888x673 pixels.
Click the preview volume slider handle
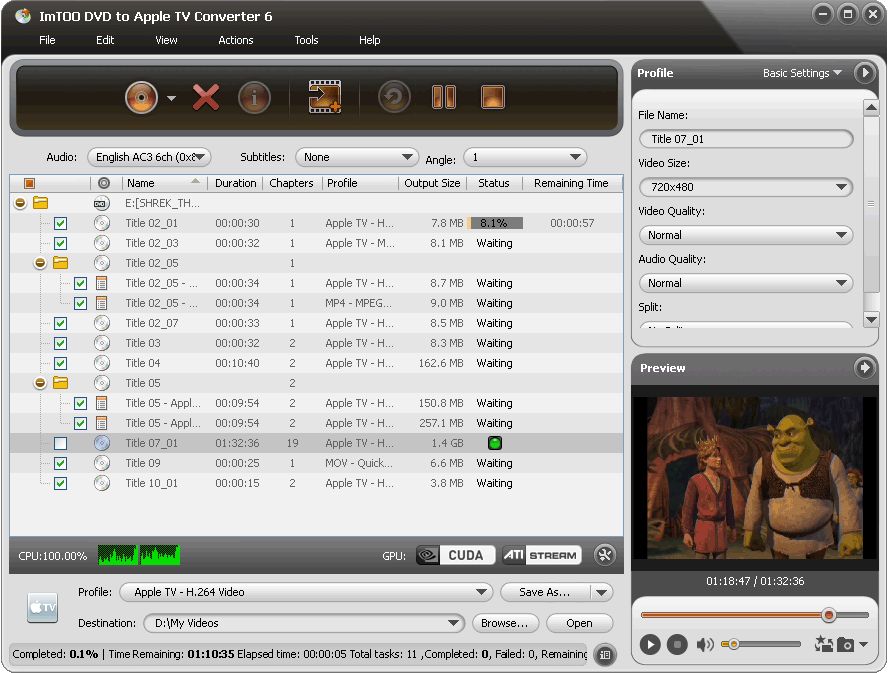[733, 644]
